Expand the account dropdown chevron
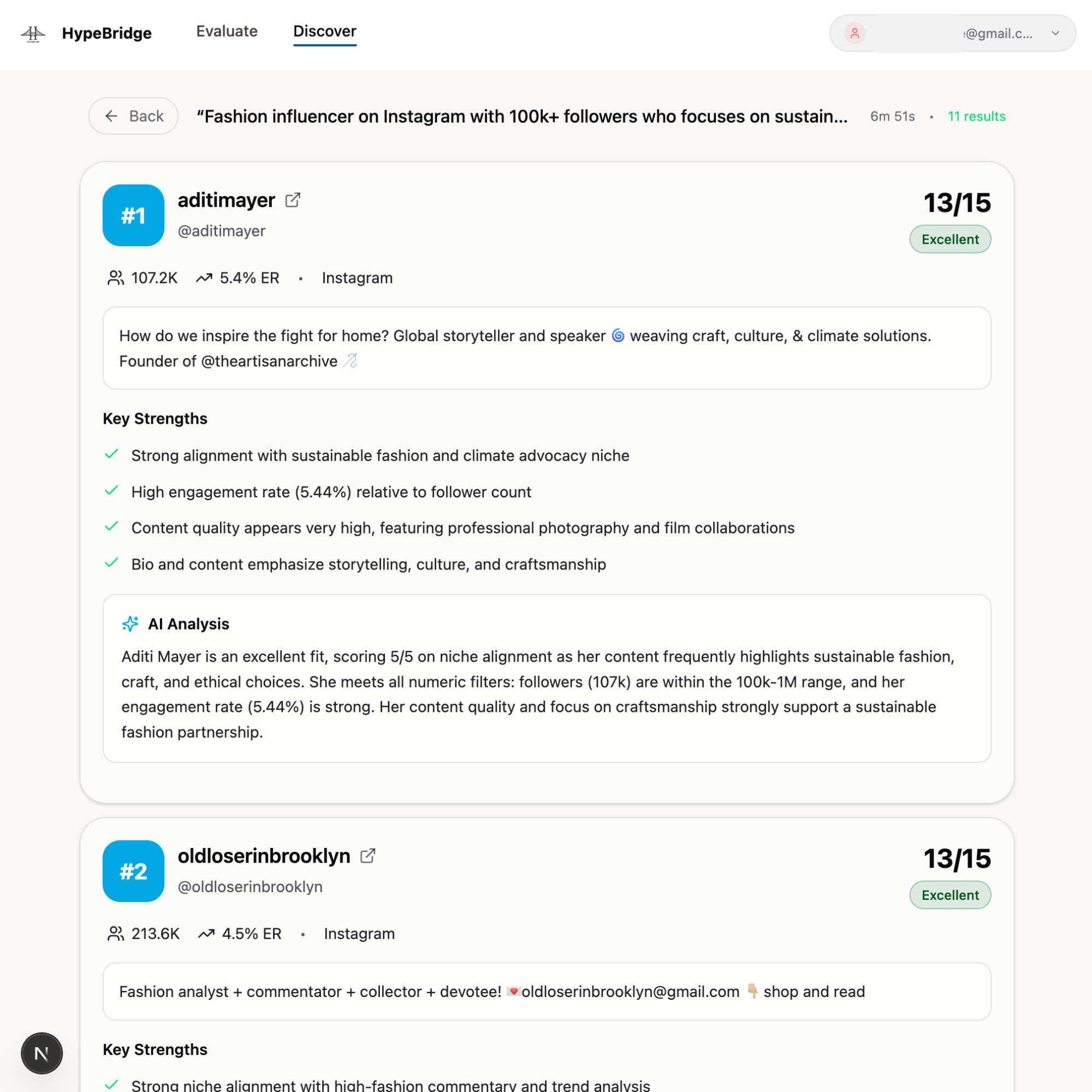This screenshot has width=1092, height=1092. 1056,33
